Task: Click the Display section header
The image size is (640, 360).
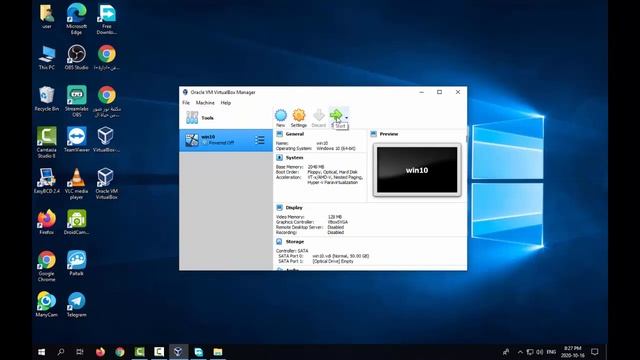Action: [294, 208]
